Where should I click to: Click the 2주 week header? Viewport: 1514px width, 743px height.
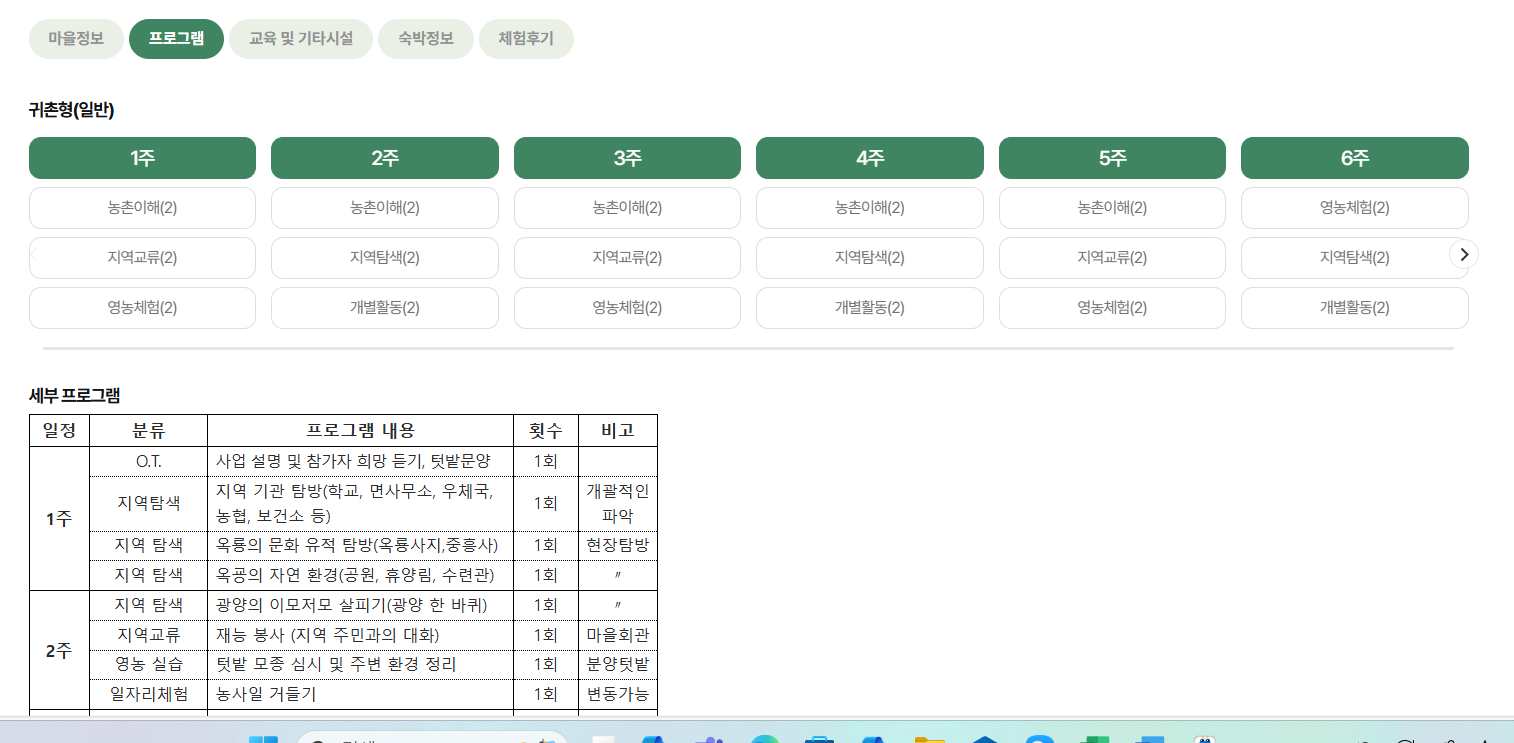[x=385, y=157]
